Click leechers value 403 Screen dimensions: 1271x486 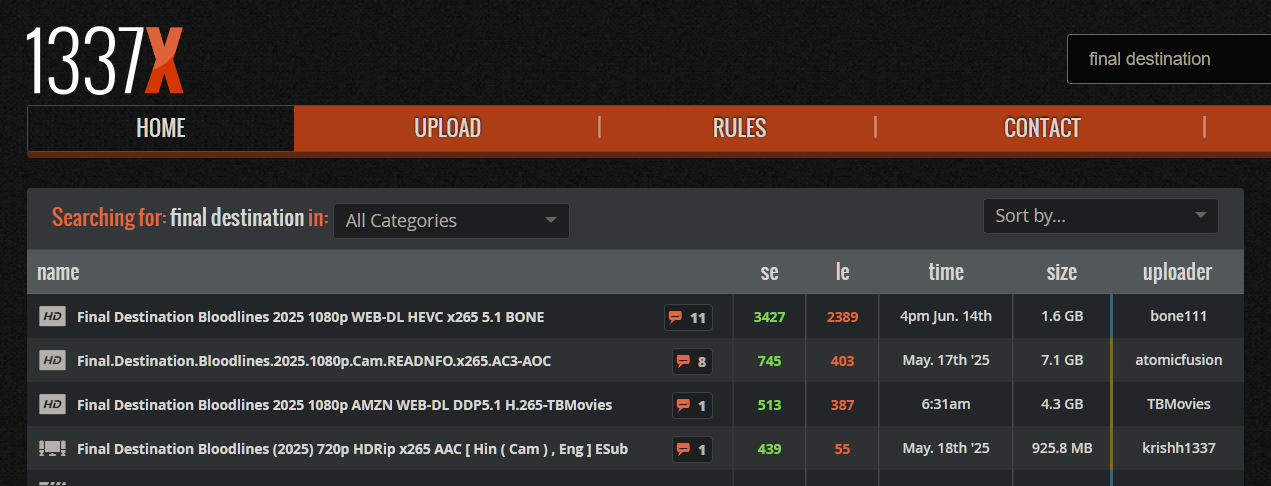point(842,360)
